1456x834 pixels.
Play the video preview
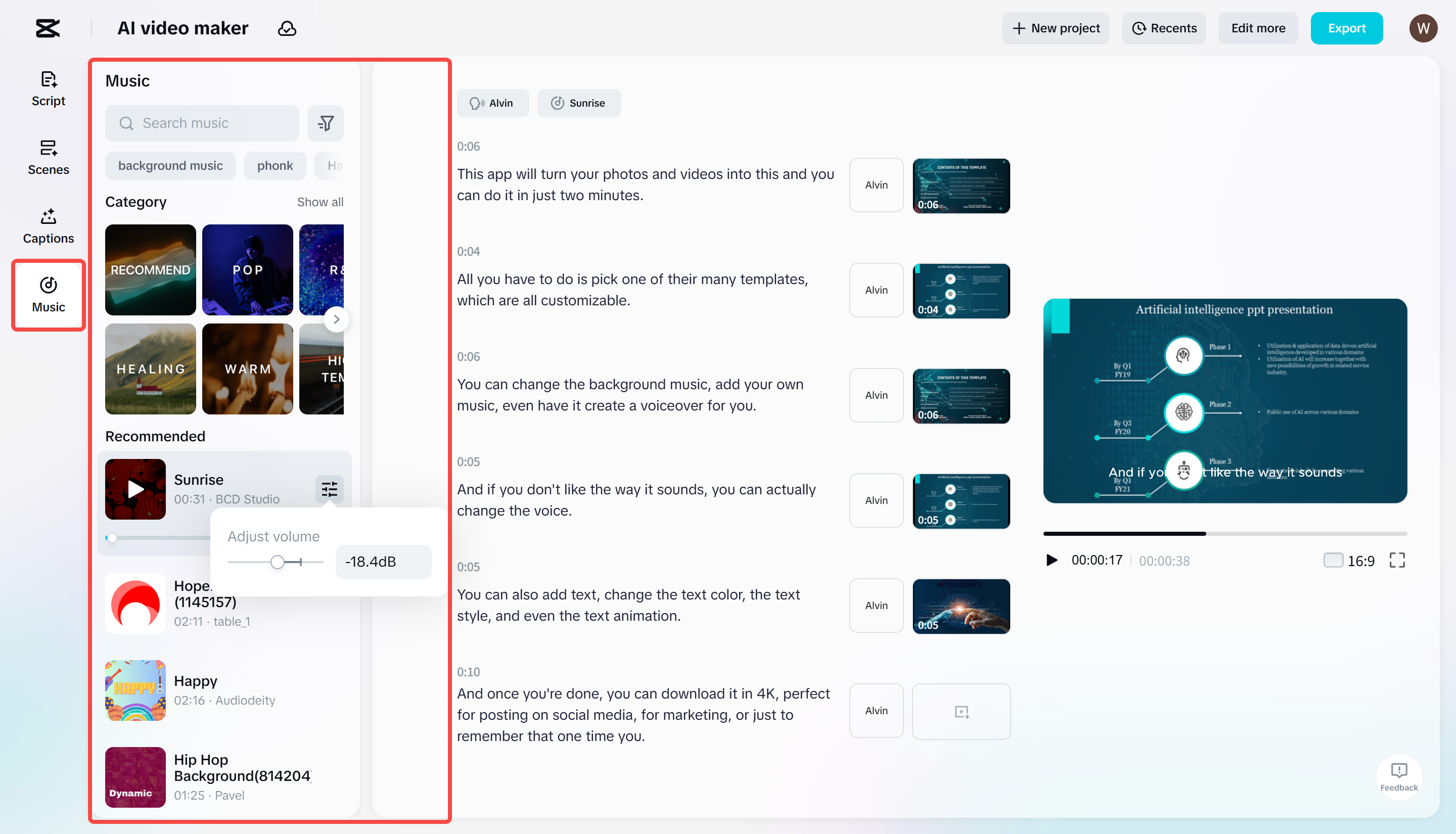[1051, 560]
